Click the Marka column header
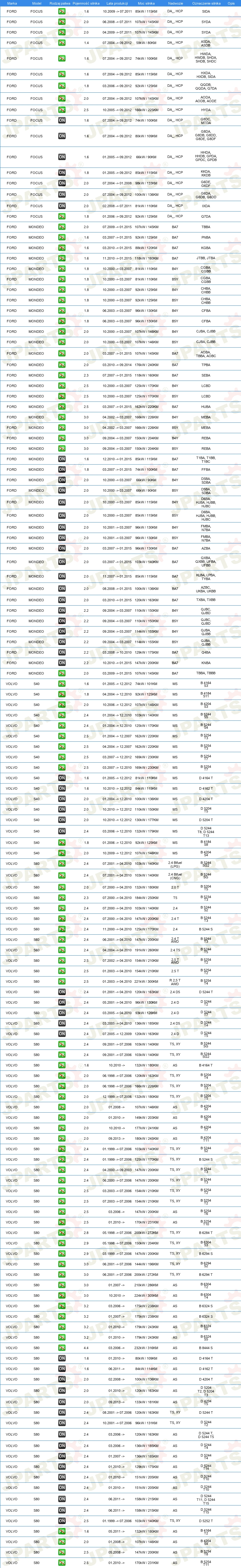The width and height of the screenshot is (241, 1568). coord(12,3)
